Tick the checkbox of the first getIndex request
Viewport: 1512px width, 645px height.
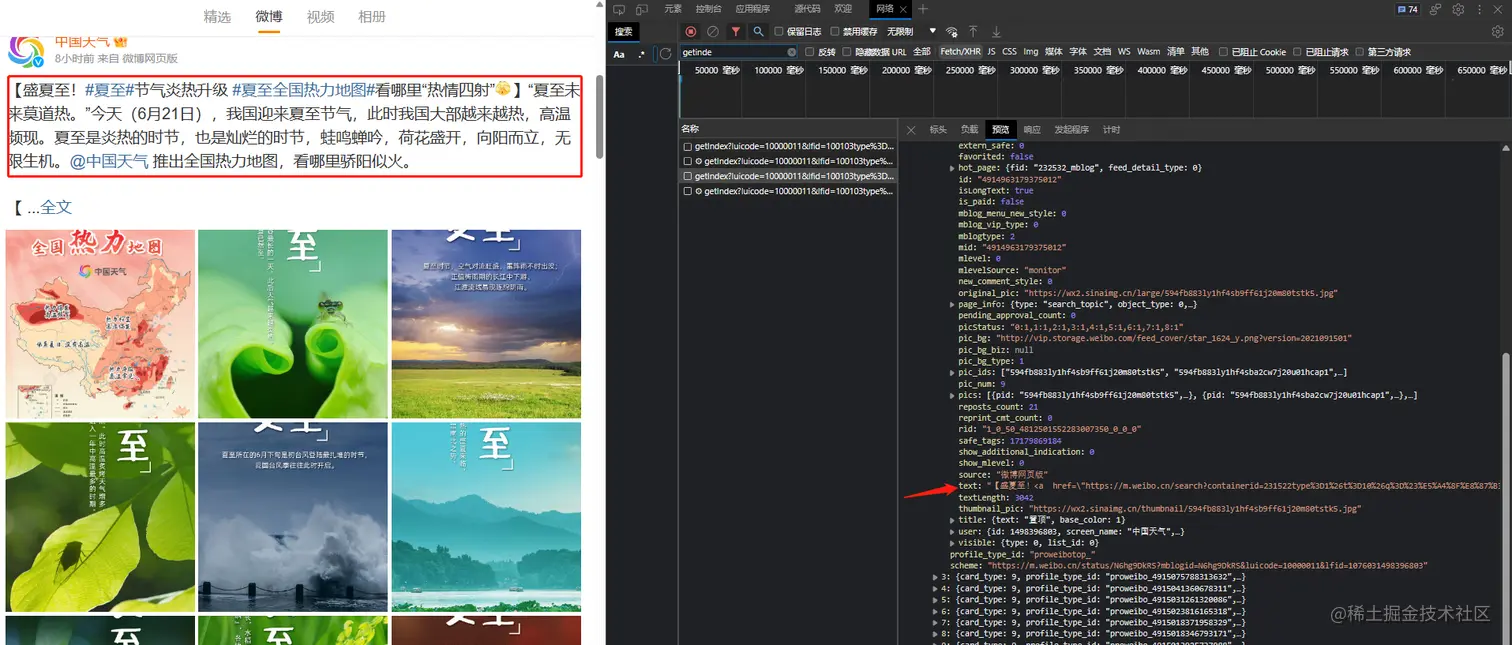click(x=687, y=146)
